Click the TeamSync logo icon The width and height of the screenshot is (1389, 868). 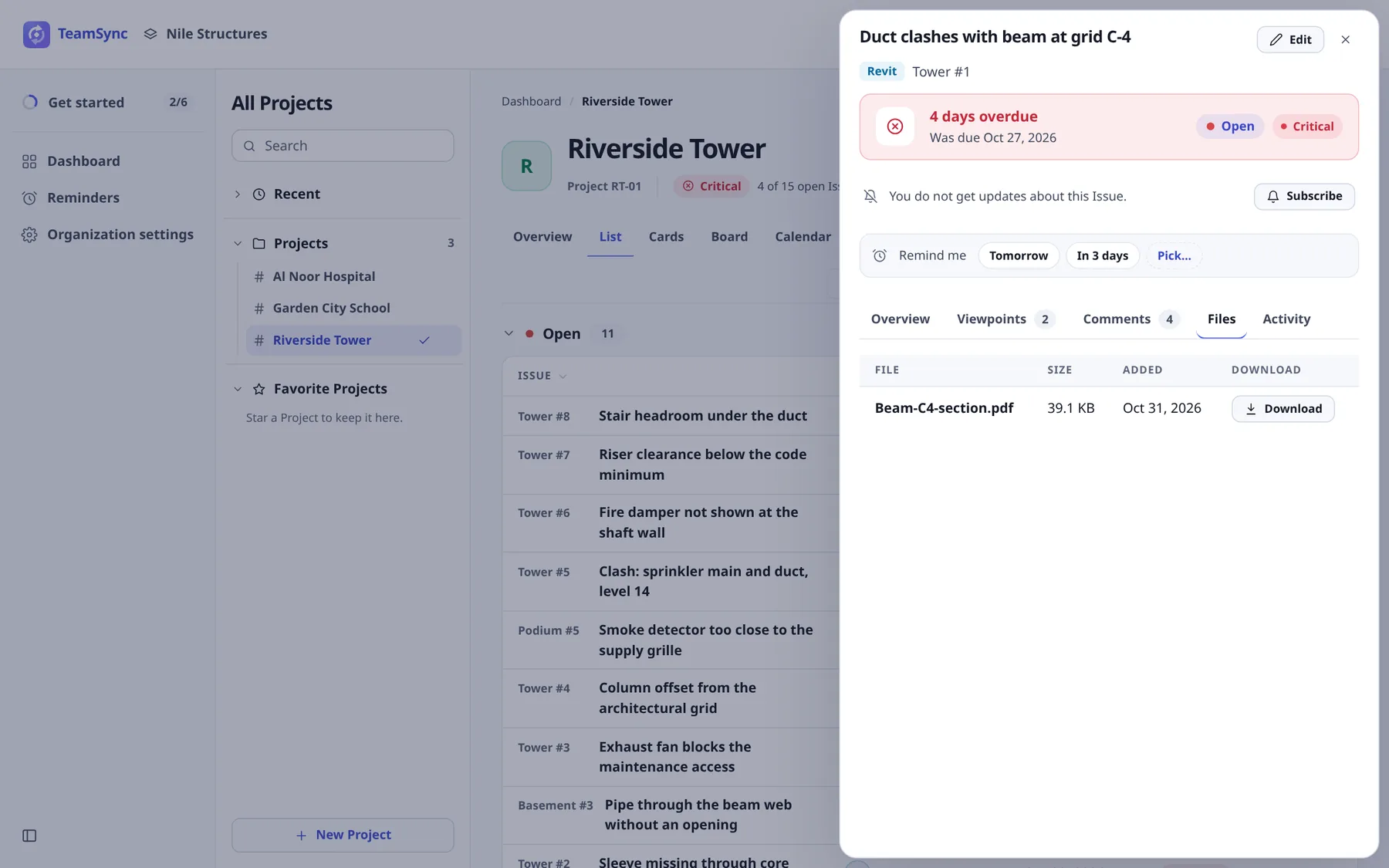tap(36, 34)
